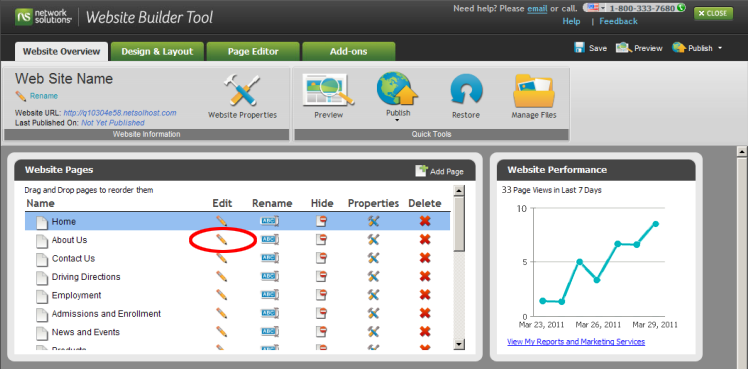Viewport: 748px width, 369px height.
Task: Rename the Admissions and Enrollment page
Action: tap(270, 313)
